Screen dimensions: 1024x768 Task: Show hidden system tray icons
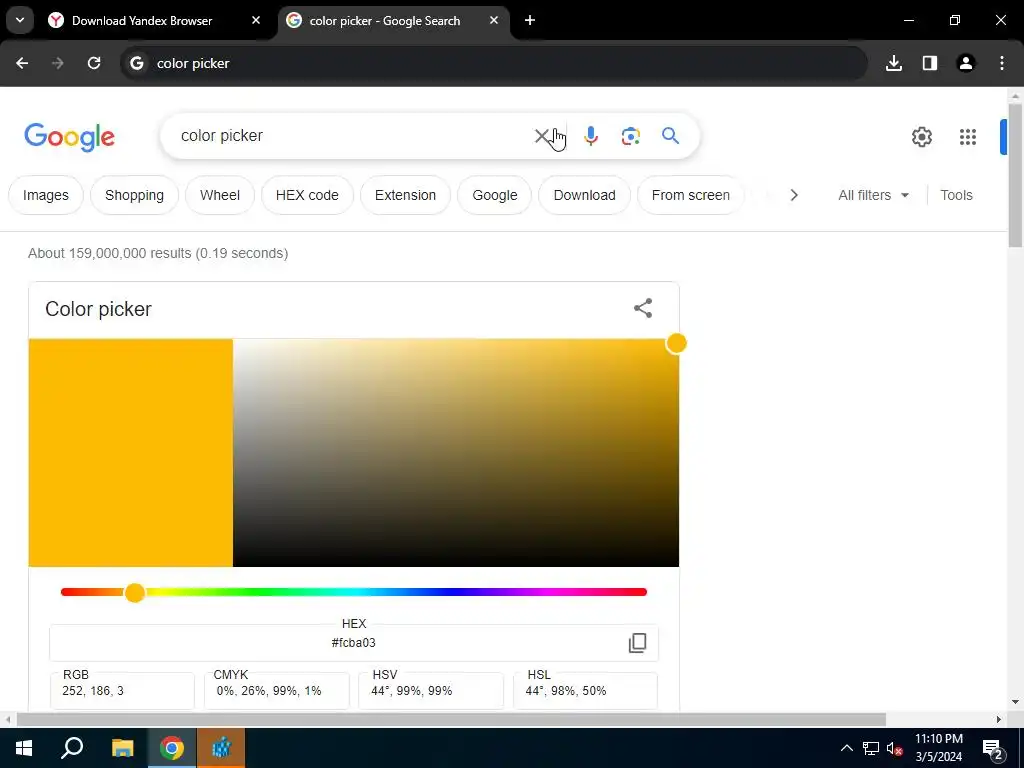click(x=846, y=748)
